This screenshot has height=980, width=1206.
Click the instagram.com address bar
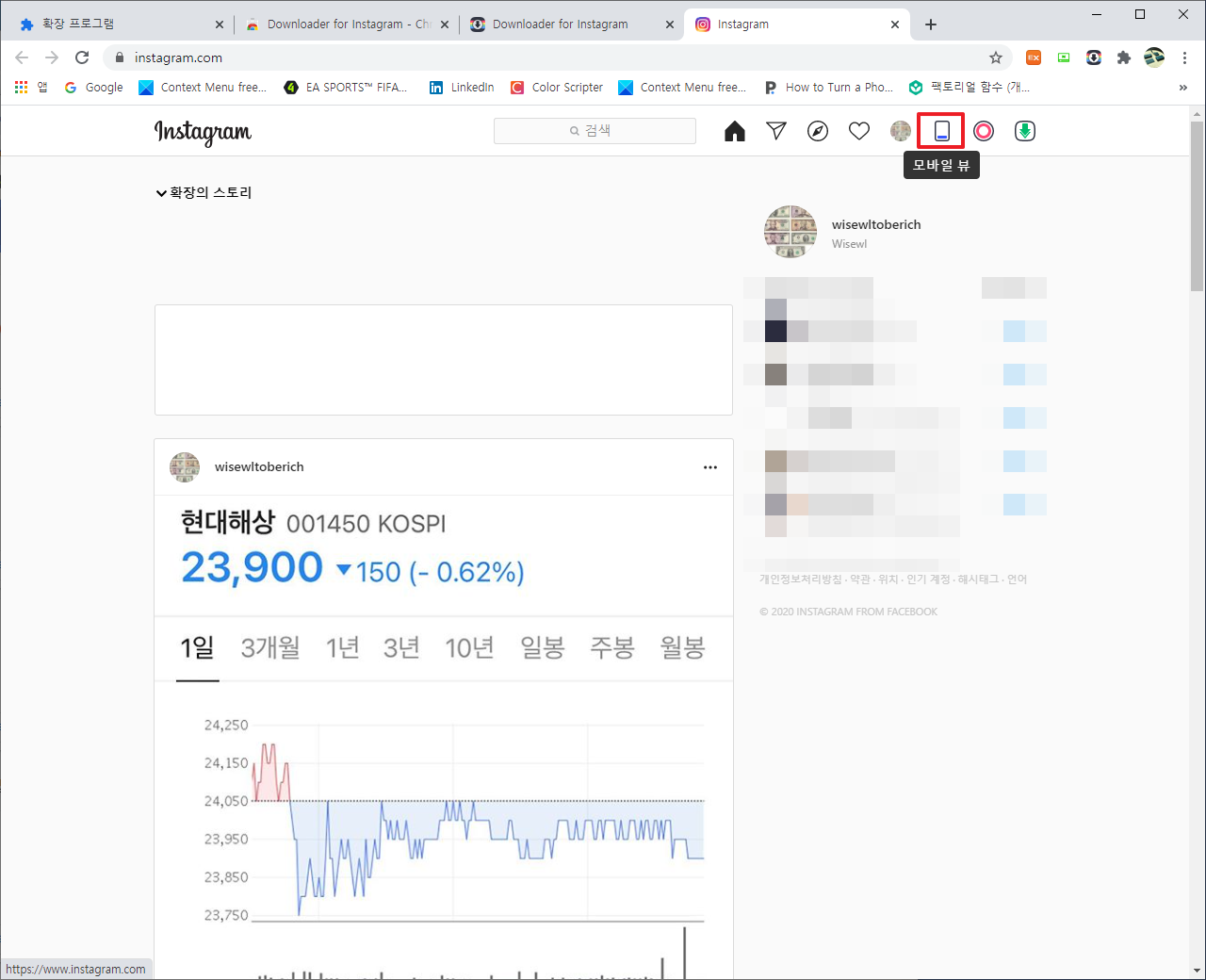click(558, 57)
